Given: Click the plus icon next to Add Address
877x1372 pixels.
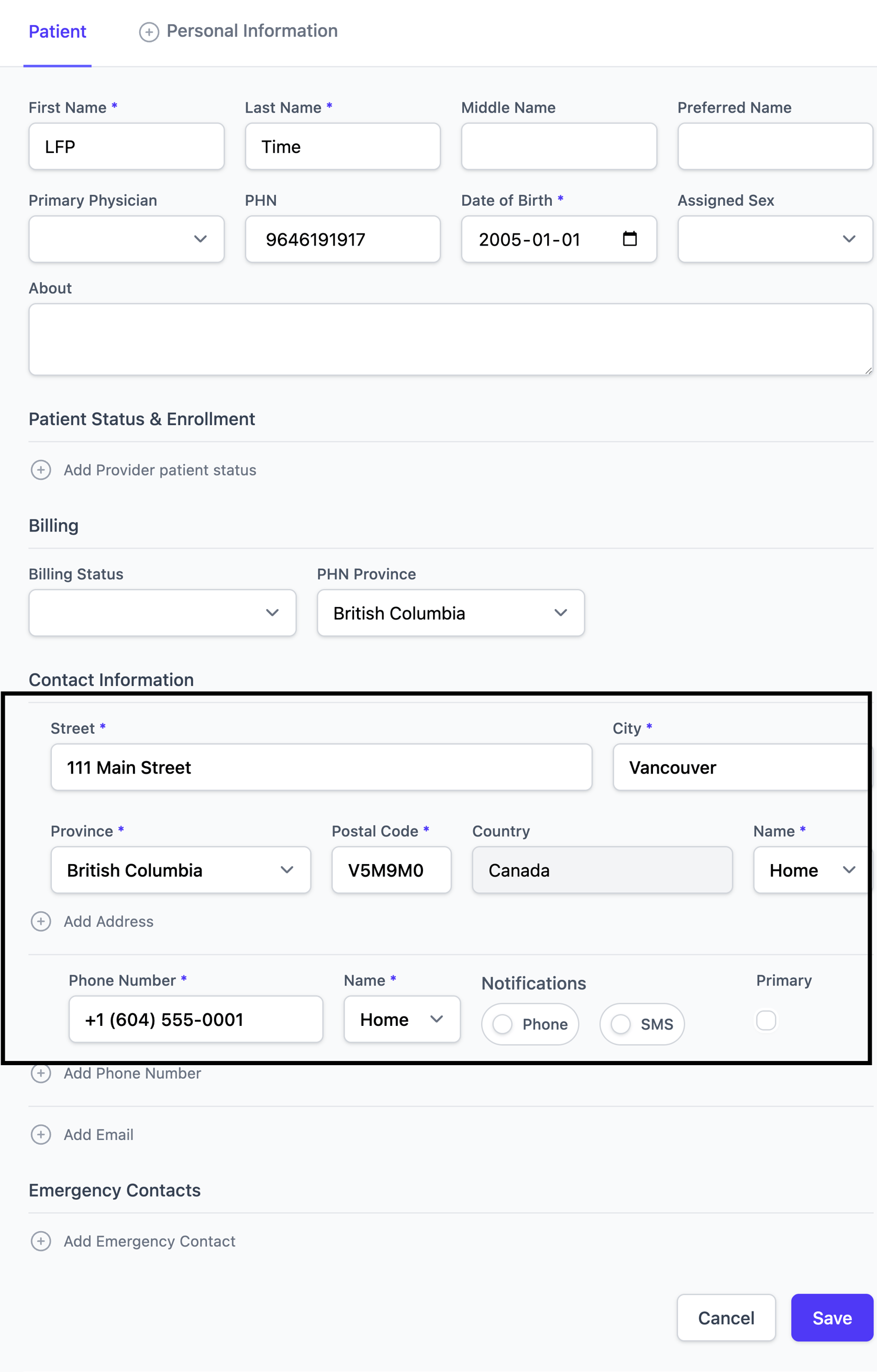Looking at the screenshot, I should (40, 921).
